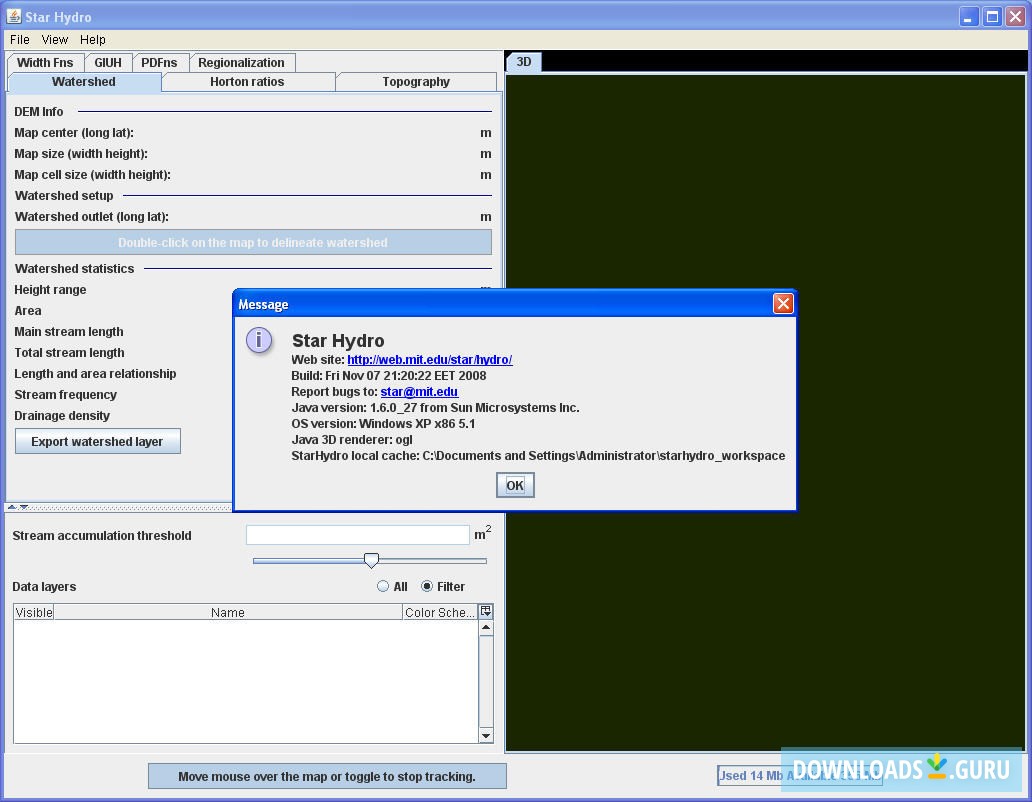This screenshot has height=802, width=1032.
Task: Click the 'Double-click on the map to delineate watershed' button
Action: 253,242
